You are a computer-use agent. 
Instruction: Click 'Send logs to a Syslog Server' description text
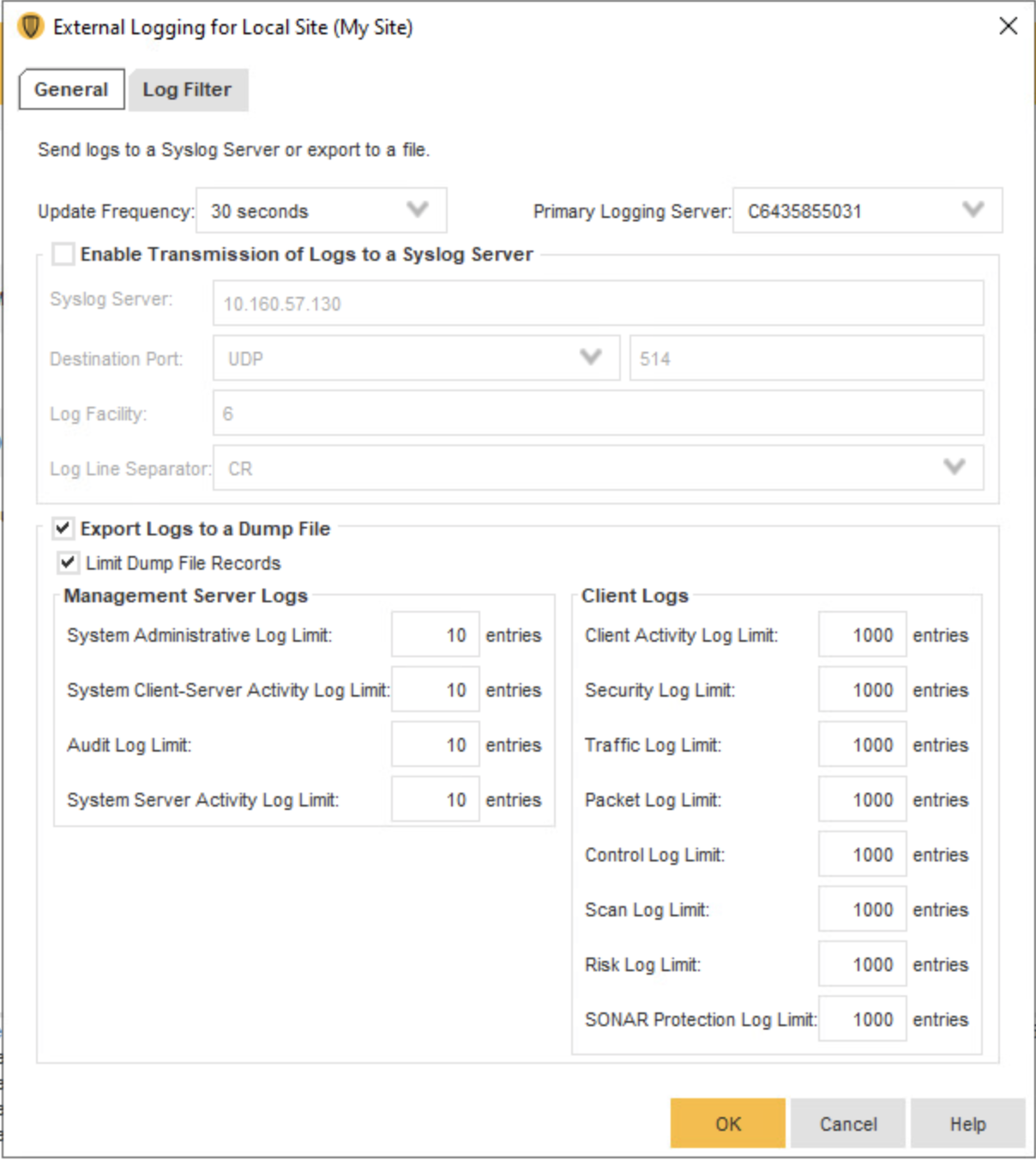point(233,149)
